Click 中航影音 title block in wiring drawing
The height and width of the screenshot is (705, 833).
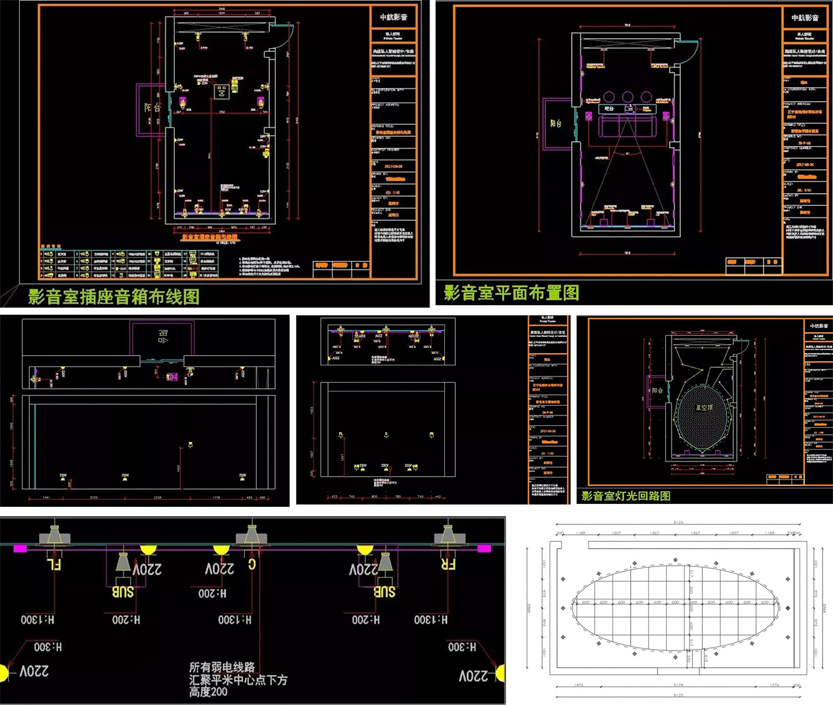tap(388, 17)
